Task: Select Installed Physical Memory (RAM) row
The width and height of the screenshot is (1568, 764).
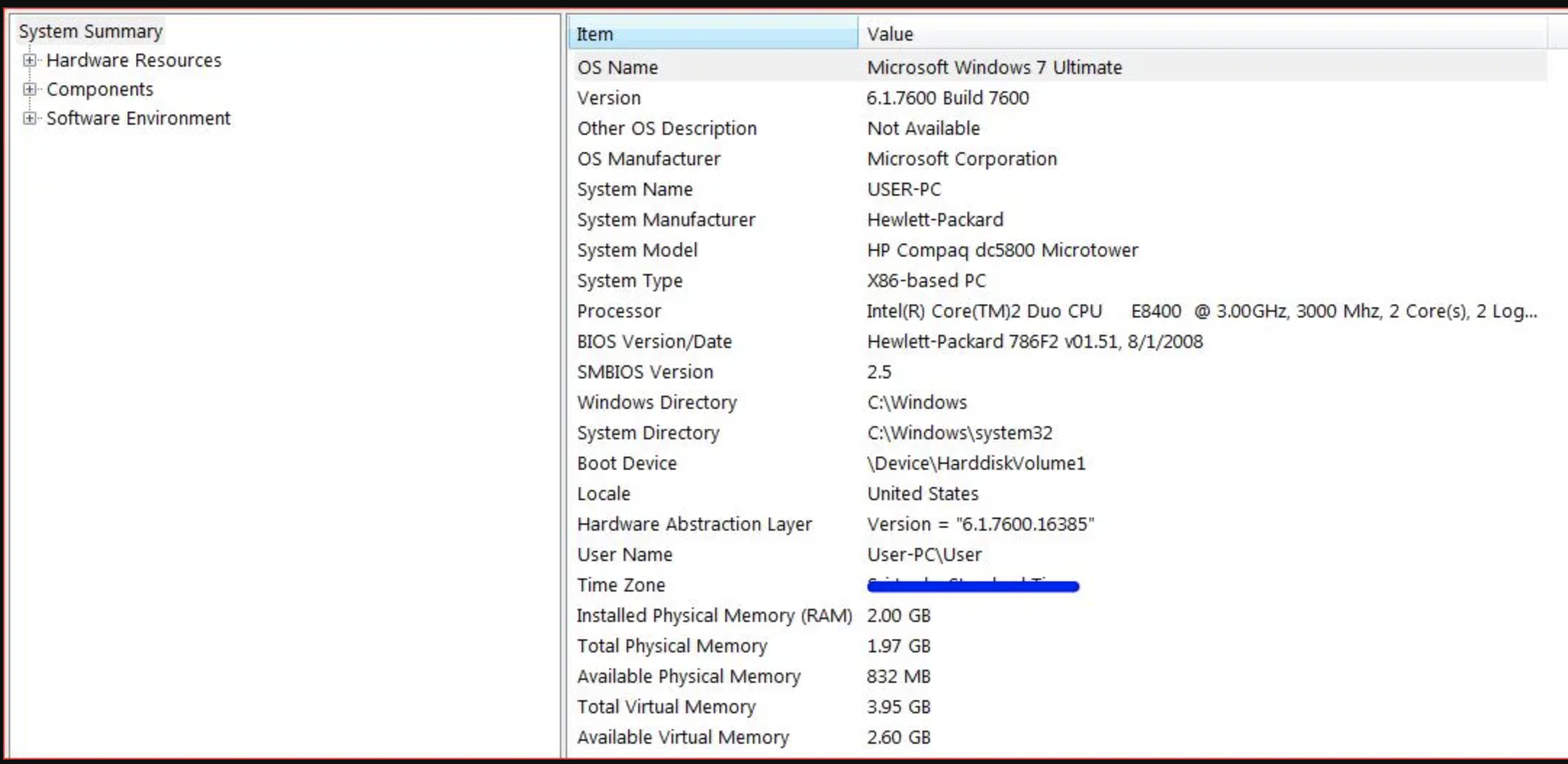Action: (x=714, y=615)
